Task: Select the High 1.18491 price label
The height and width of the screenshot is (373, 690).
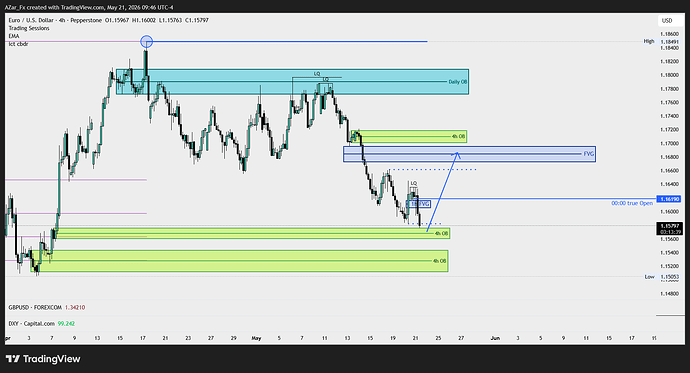Action: [662, 41]
